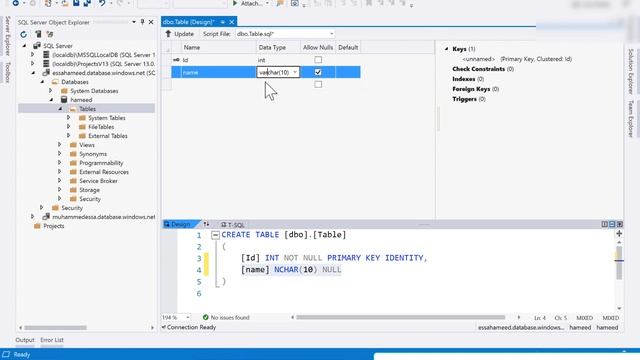This screenshot has width=640, height=360.
Task: Pin the SQL Server Object Explorer panel
Action: (142, 22)
